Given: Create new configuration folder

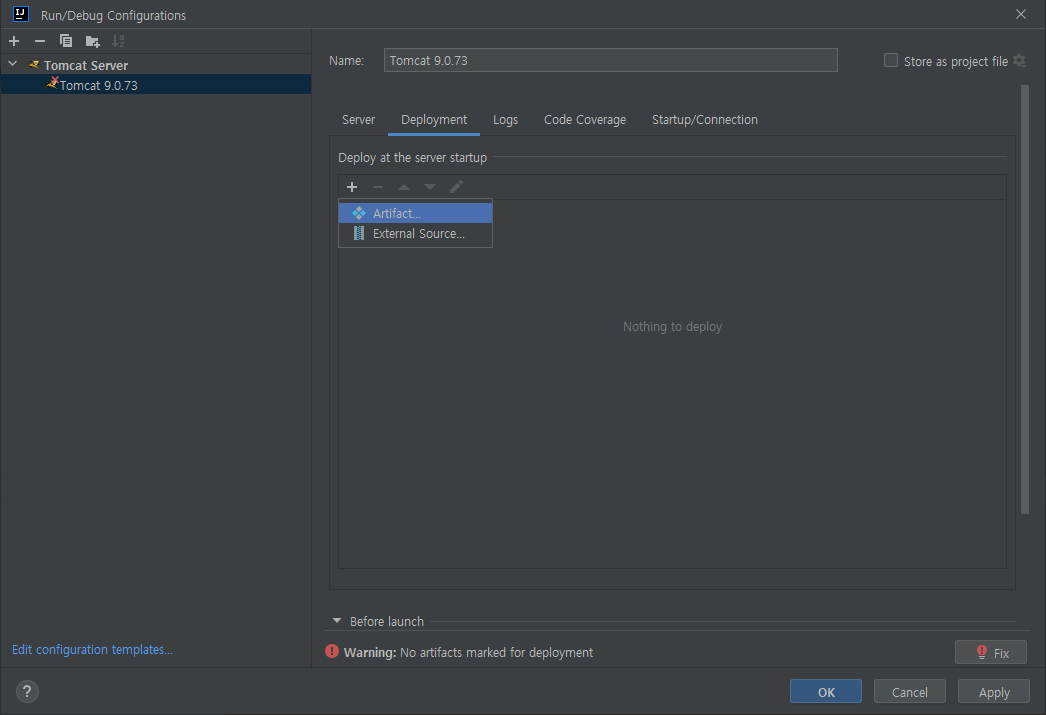Looking at the screenshot, I should [x=92, y=41].
